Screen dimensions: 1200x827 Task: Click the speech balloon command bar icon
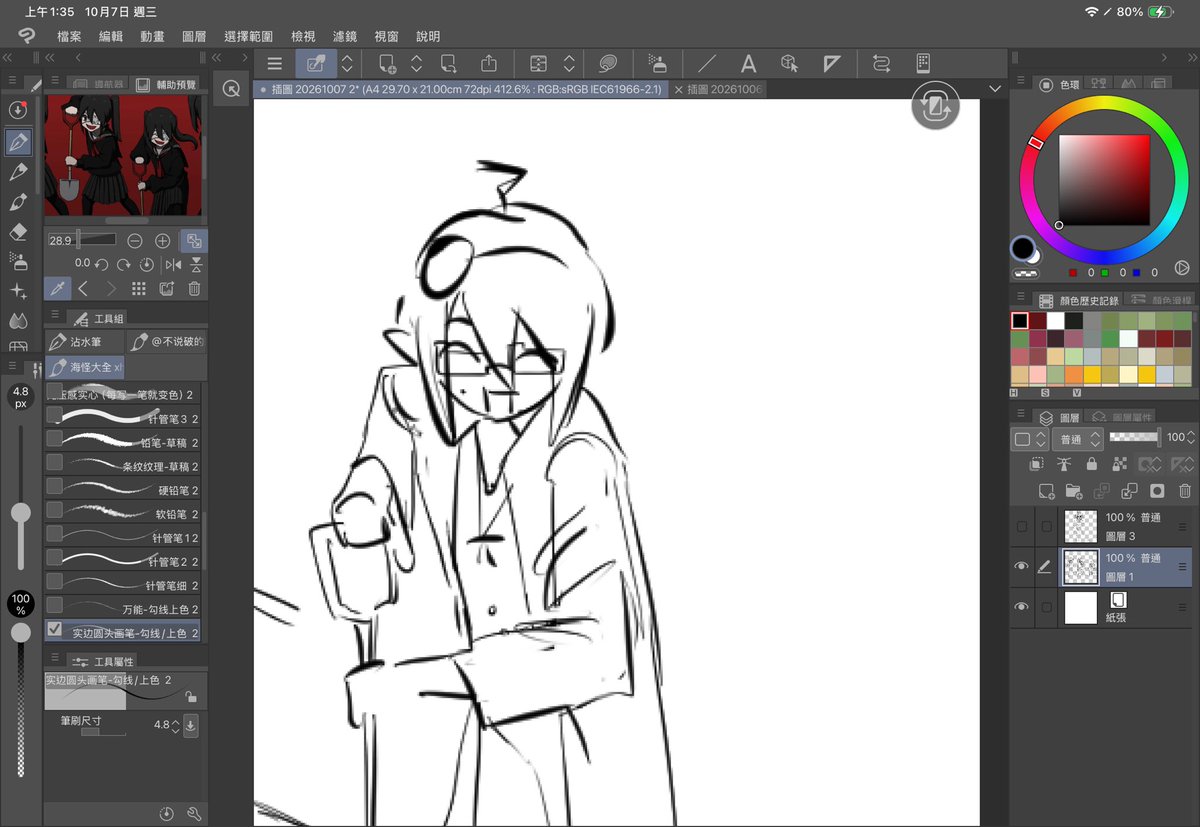pos(607,64)
